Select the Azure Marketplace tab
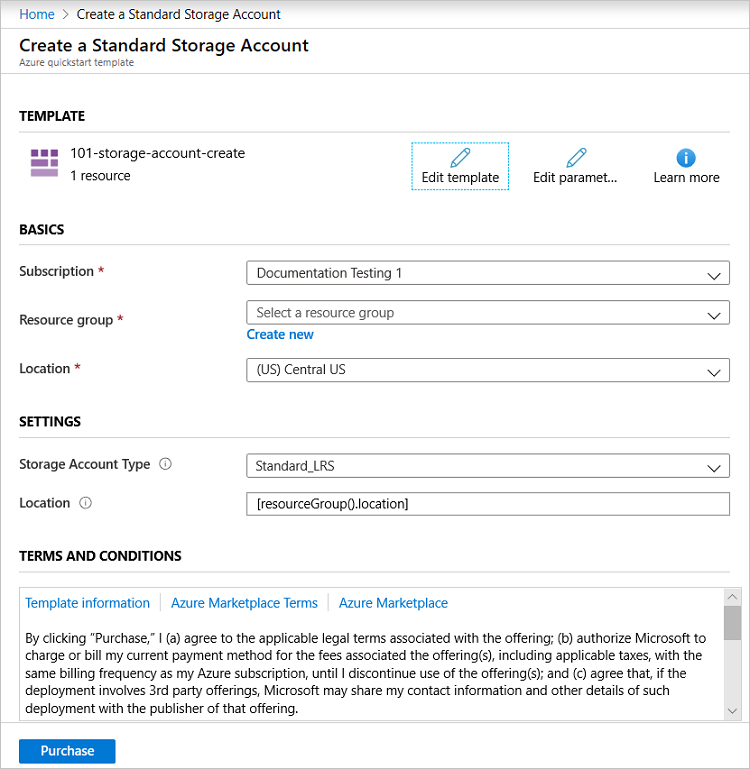Screen dimensions: 750x769 393,603
